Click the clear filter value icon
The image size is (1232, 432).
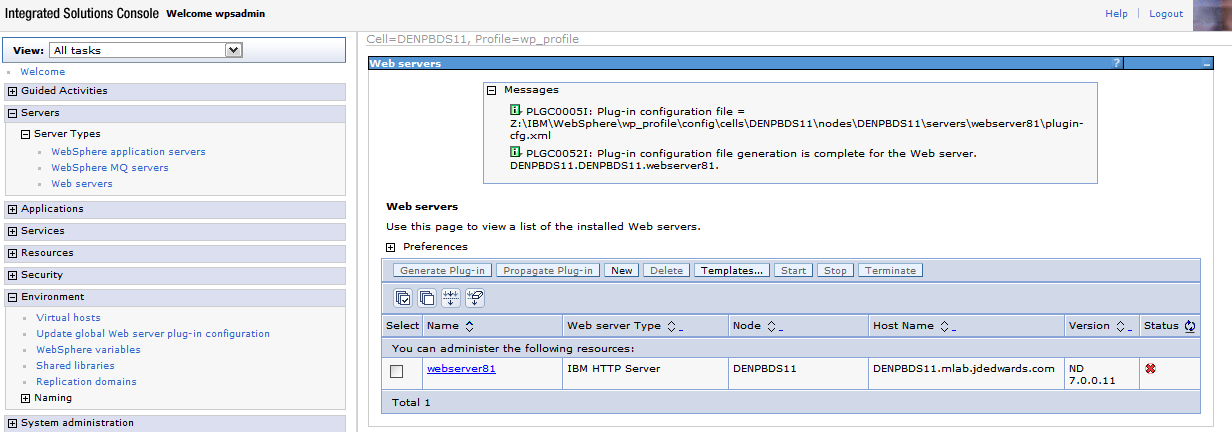475,297
